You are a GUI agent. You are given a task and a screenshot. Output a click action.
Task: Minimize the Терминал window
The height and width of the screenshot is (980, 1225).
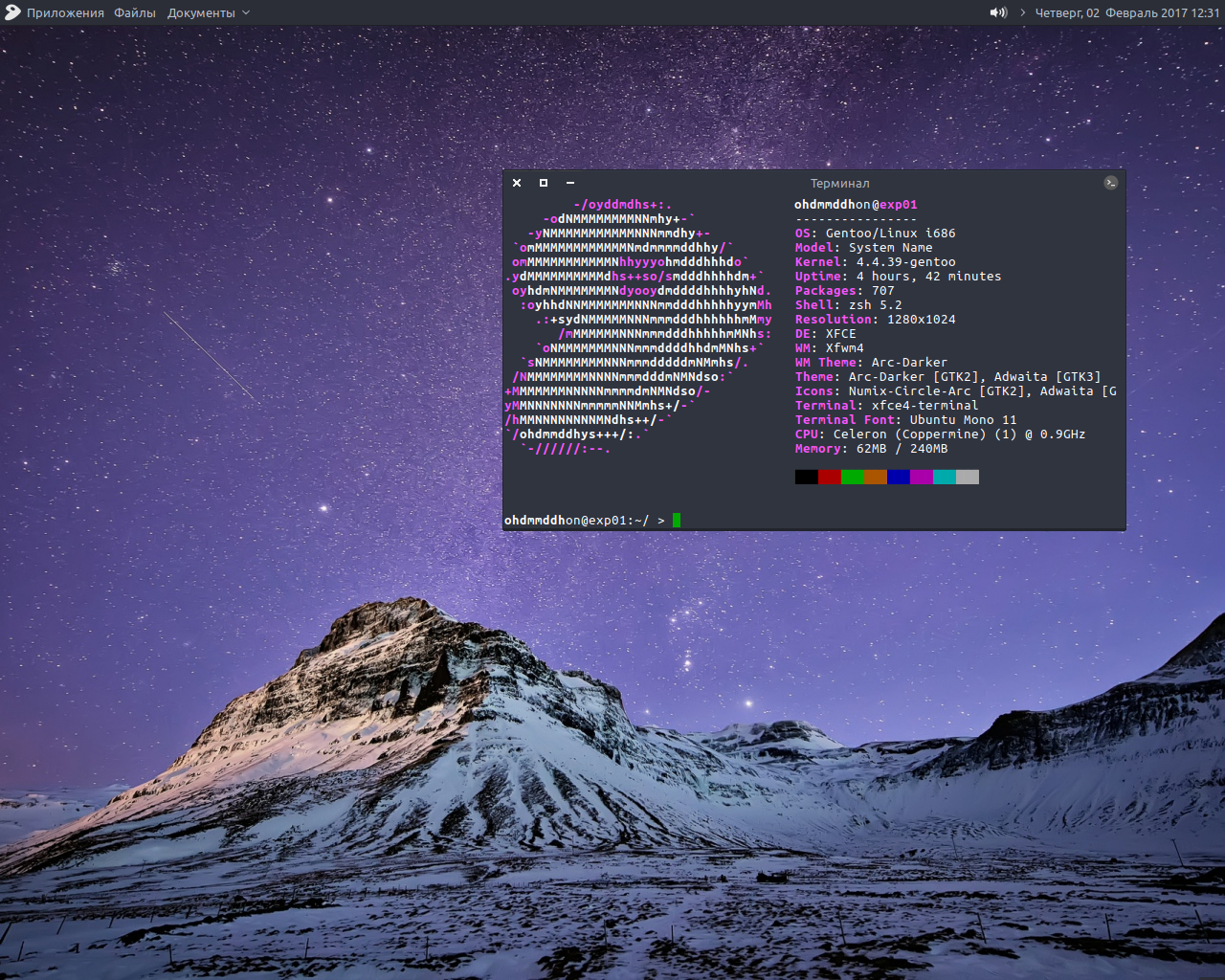tap(570, 183)
